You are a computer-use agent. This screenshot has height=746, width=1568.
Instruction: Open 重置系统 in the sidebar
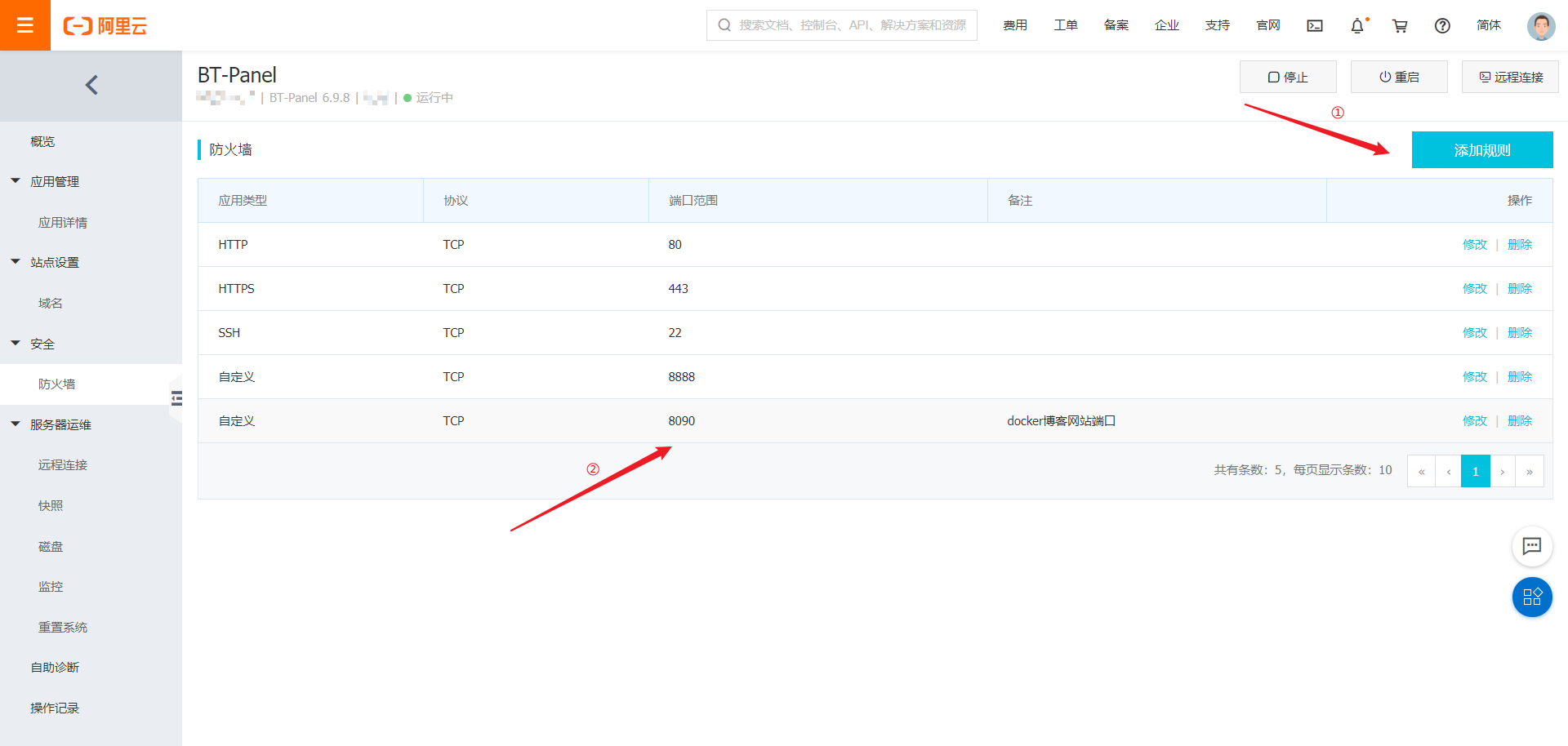[63, 627]
